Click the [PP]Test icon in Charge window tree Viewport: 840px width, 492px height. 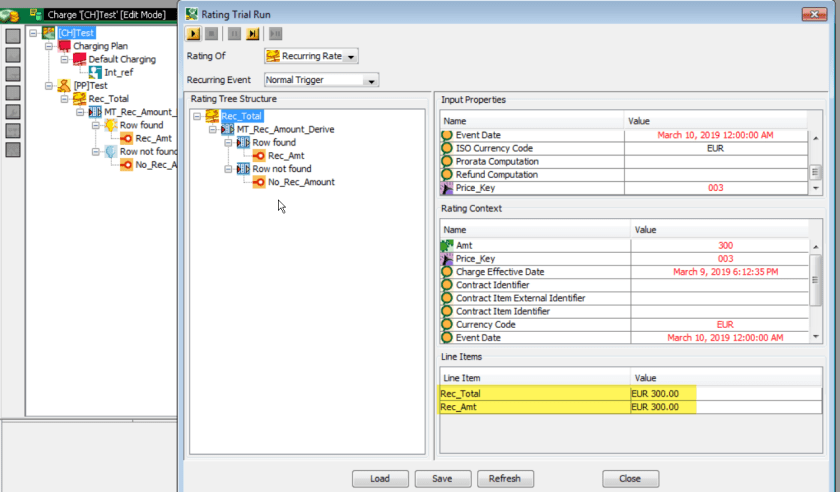[x=64, y=85]
